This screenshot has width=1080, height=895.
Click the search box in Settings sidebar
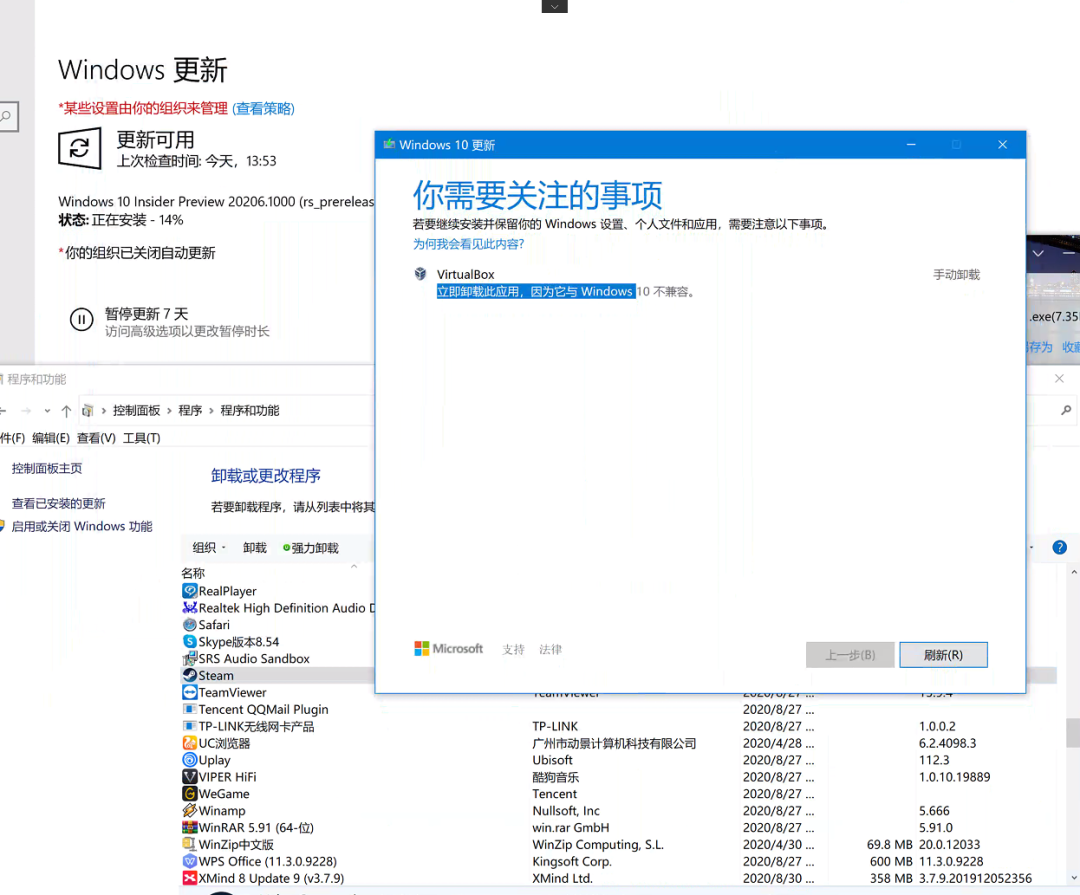point(8,116)
